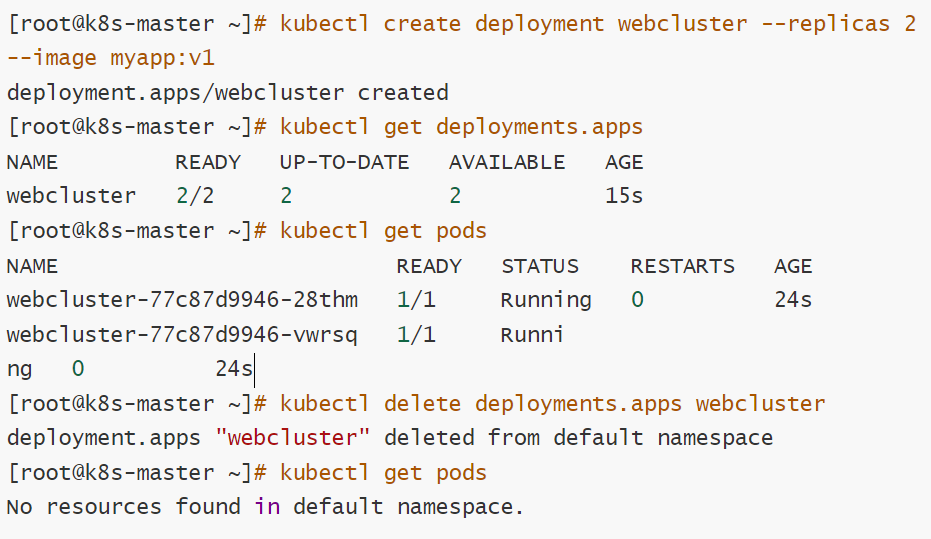Click 'No resources found' output line
This screenshot has height=539, width=931.
[x=265, y=507]
